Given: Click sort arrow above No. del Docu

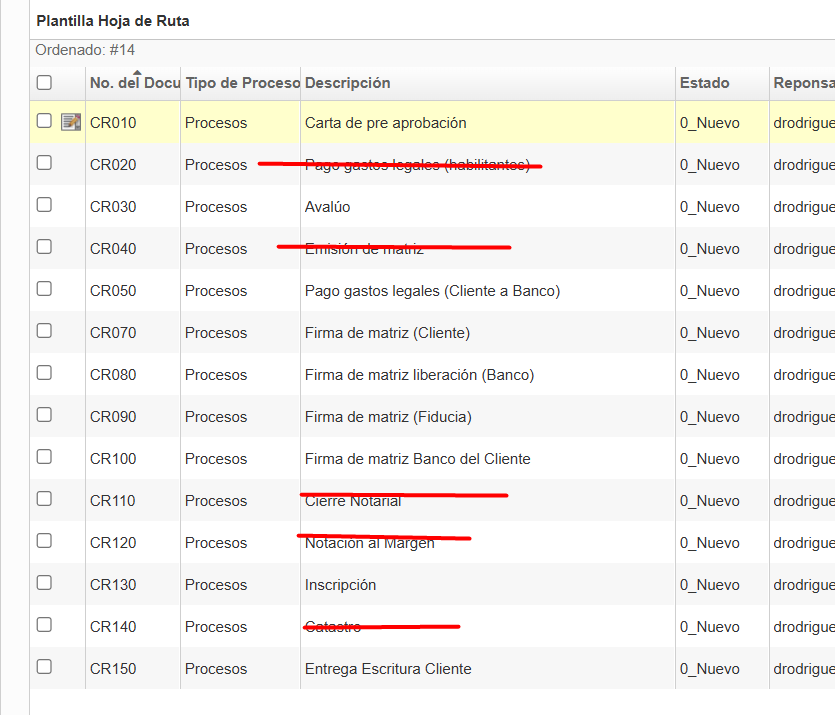Looking at the screenshot, I should (137, 72).
